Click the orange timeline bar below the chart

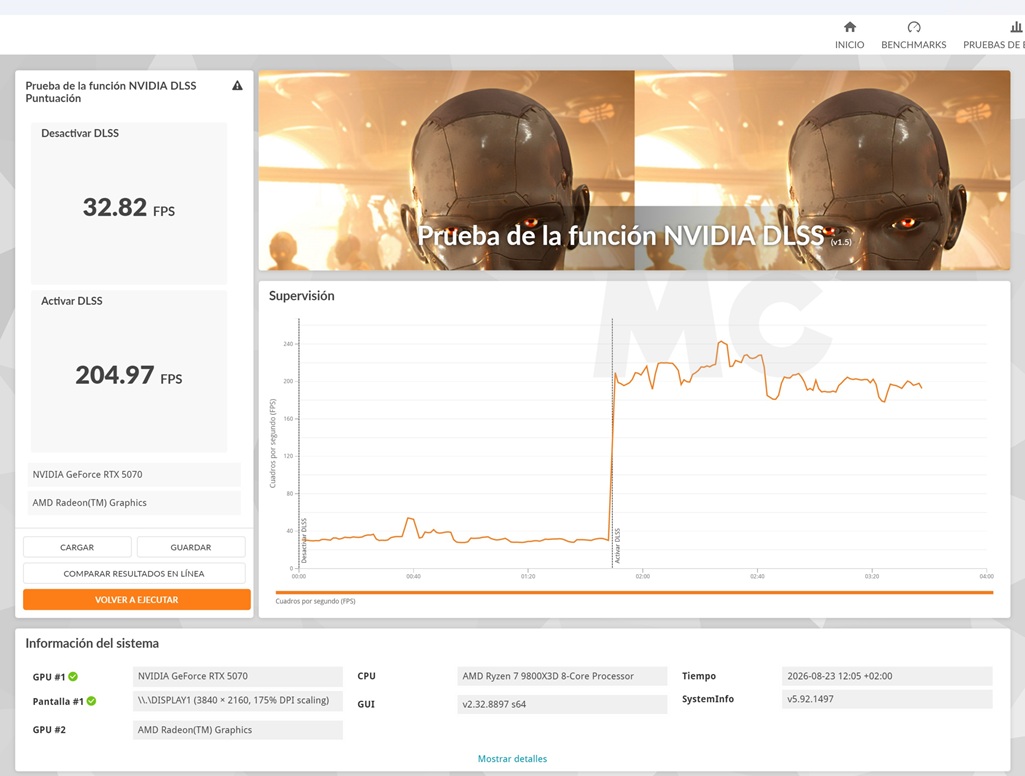click(x=634, y=592)
